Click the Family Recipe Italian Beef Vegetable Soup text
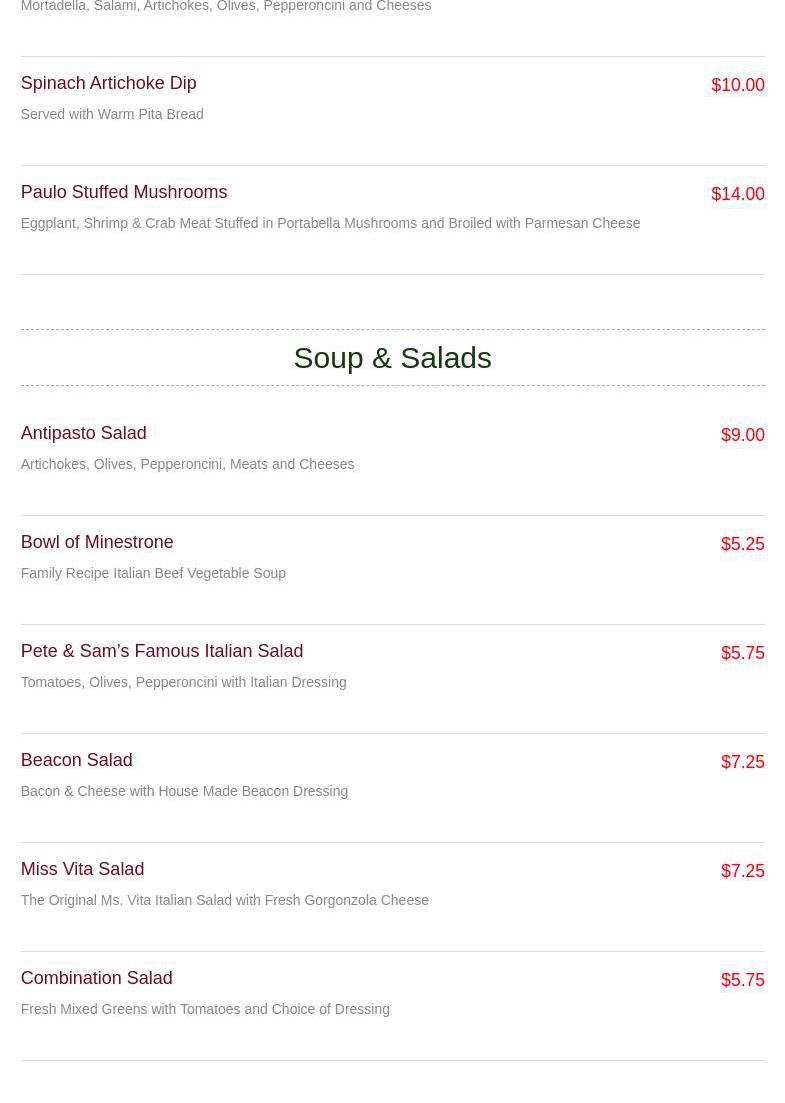The height and width of the screenshot is (1103, 785). click(x=153, y=573)
